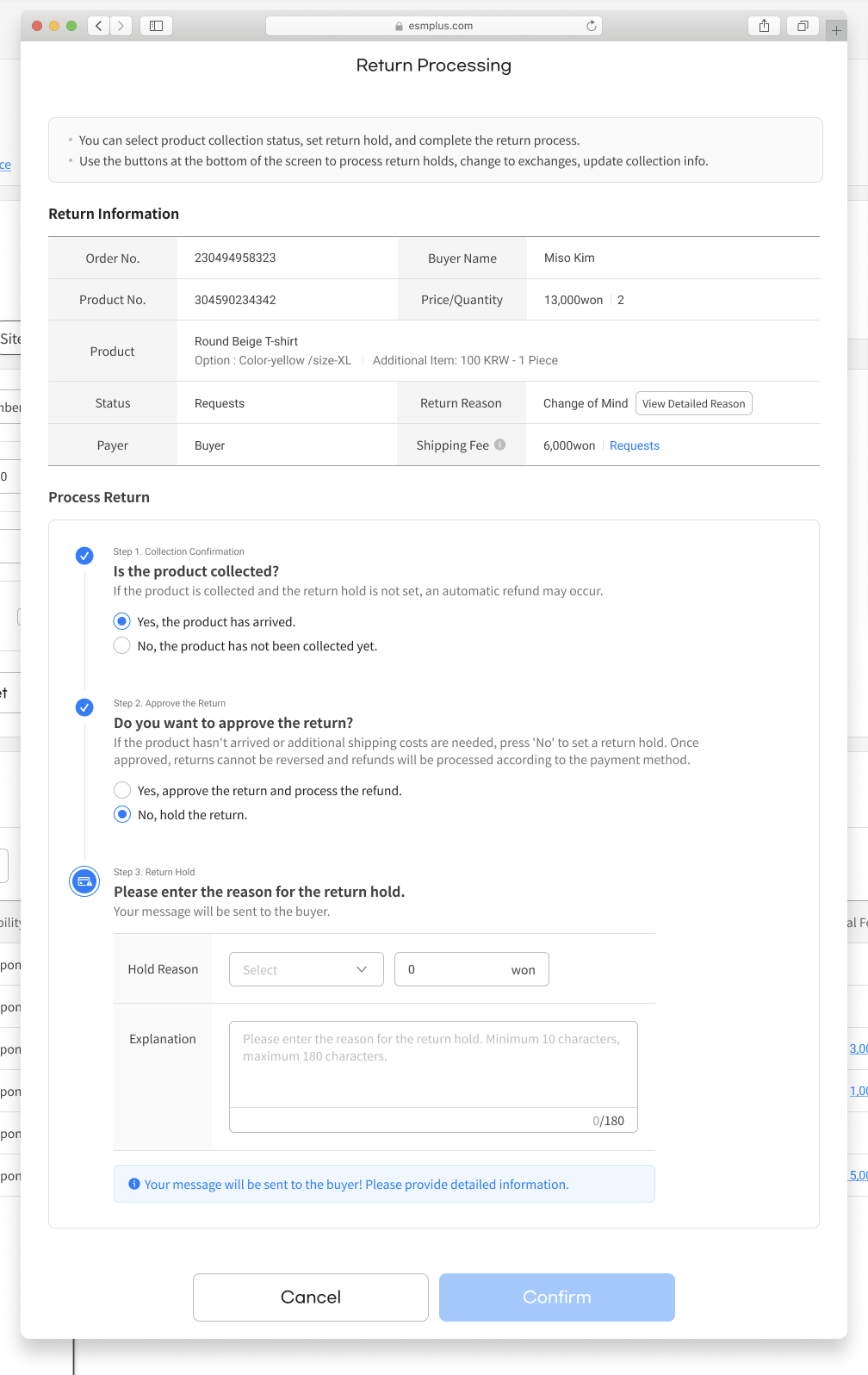The height and width of the screenshot is (1375, 868).
Task: Show all tabs overview icon
Action: [x=803, y=26]
